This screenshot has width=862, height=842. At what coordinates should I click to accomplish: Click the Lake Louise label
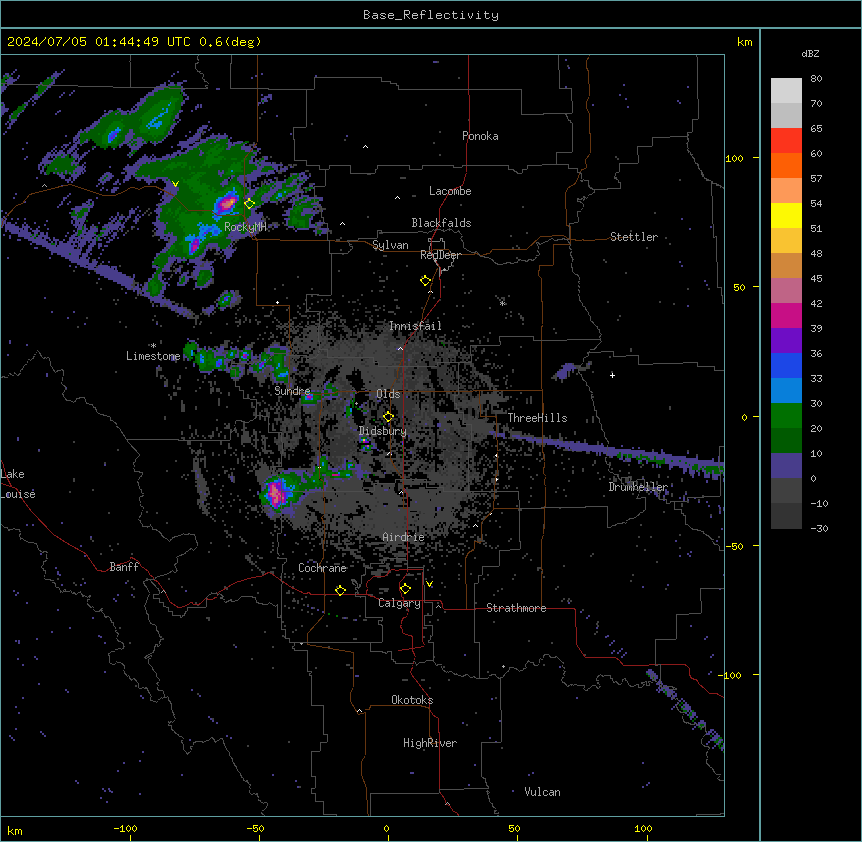[18, 484]
